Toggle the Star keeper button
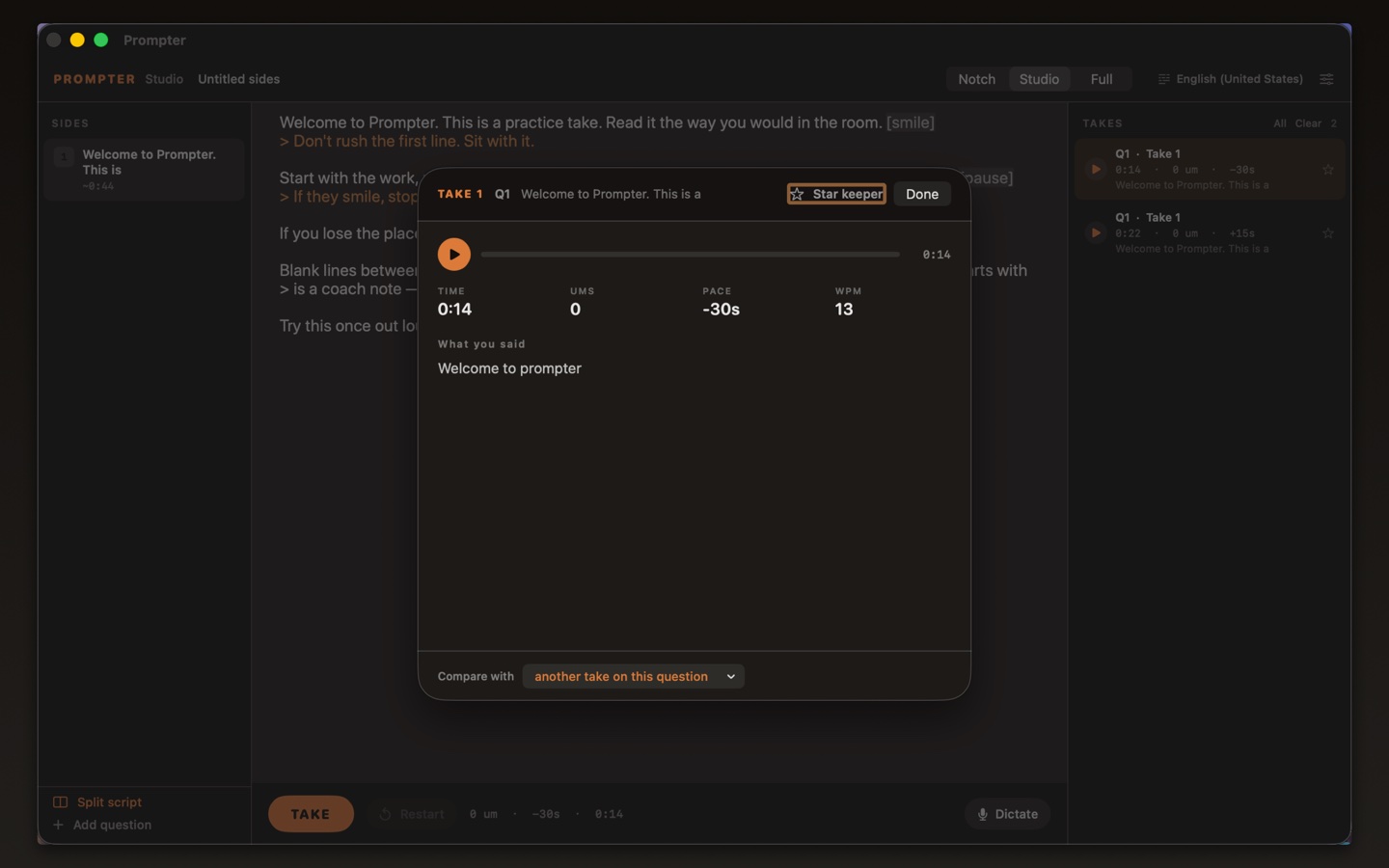 (x=836, y=194)
